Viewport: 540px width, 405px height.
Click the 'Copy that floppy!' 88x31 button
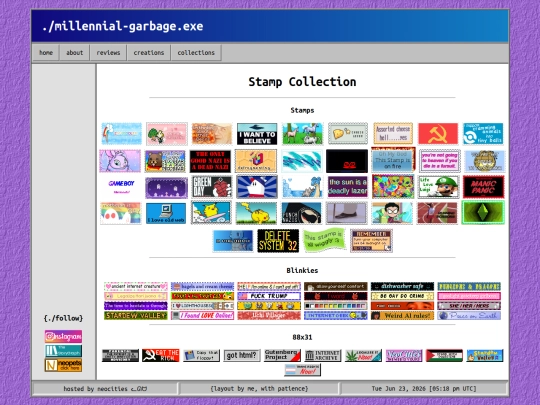(201, 355)
